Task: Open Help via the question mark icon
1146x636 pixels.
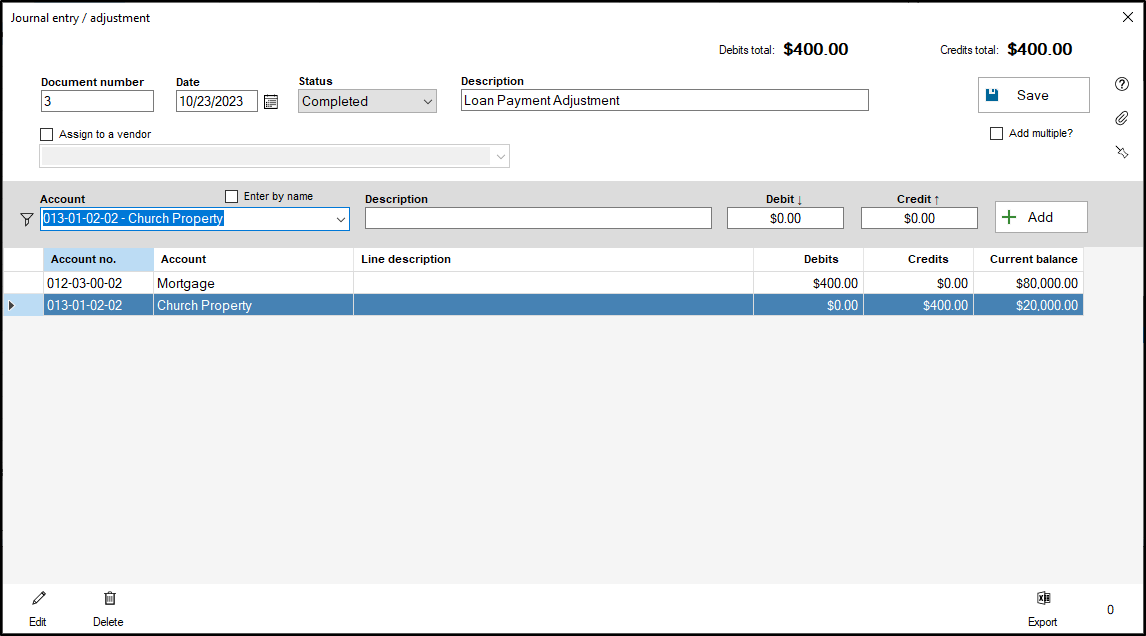Action: [1121, 84]
